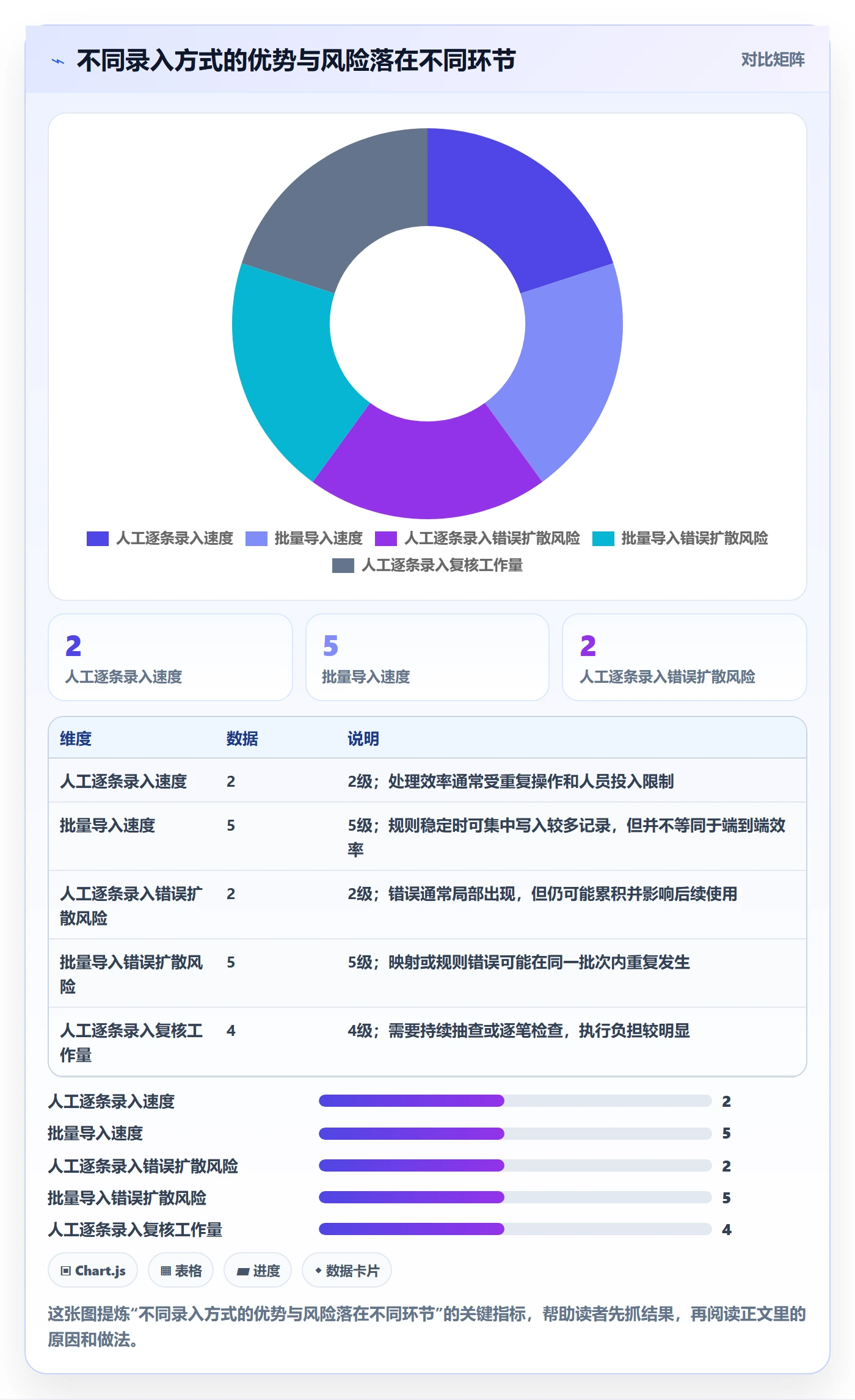Click progress bar for 批量导入速度
855x1400 pixels.
point(515,1133)
